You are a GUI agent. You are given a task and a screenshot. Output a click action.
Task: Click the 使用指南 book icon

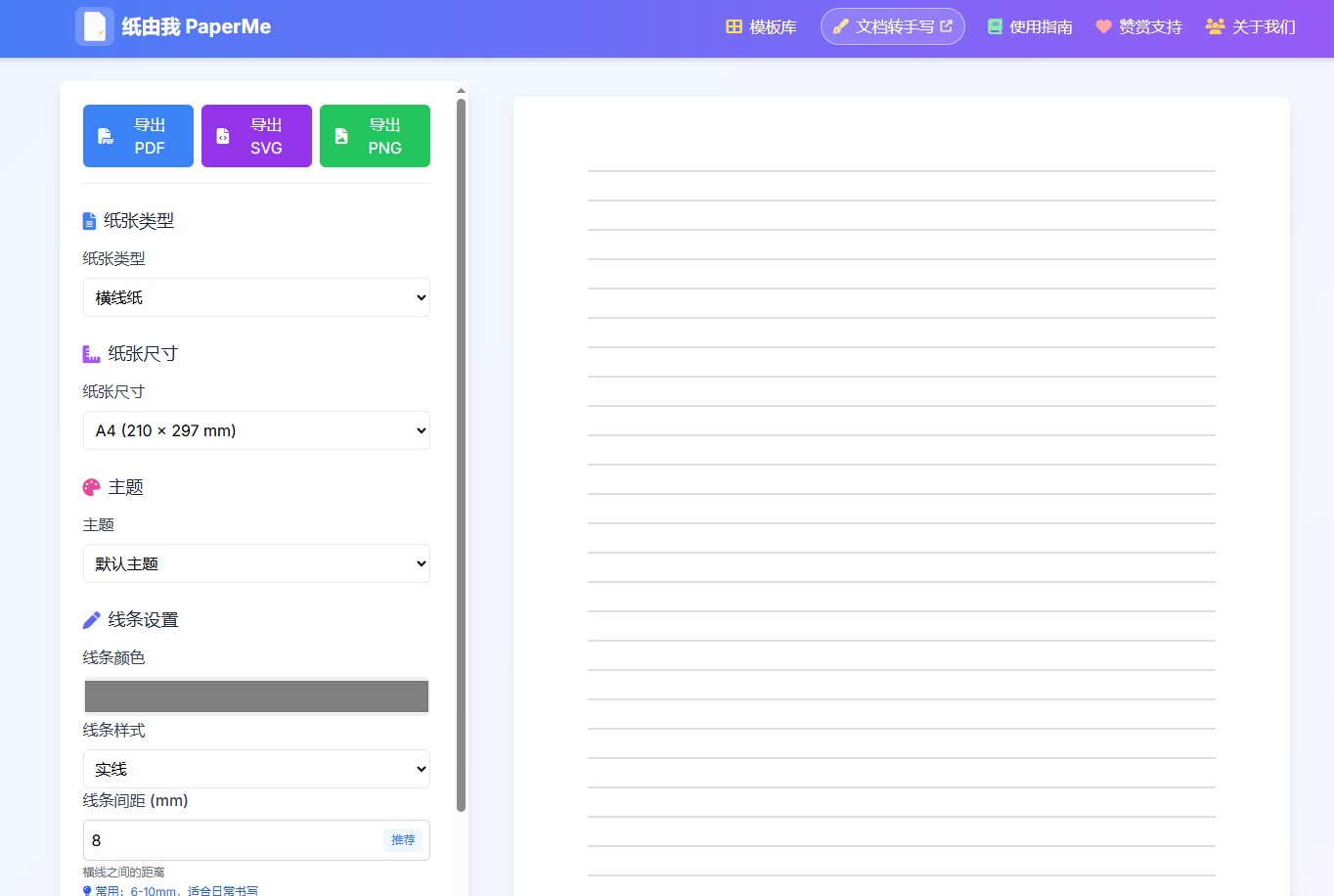995,26
